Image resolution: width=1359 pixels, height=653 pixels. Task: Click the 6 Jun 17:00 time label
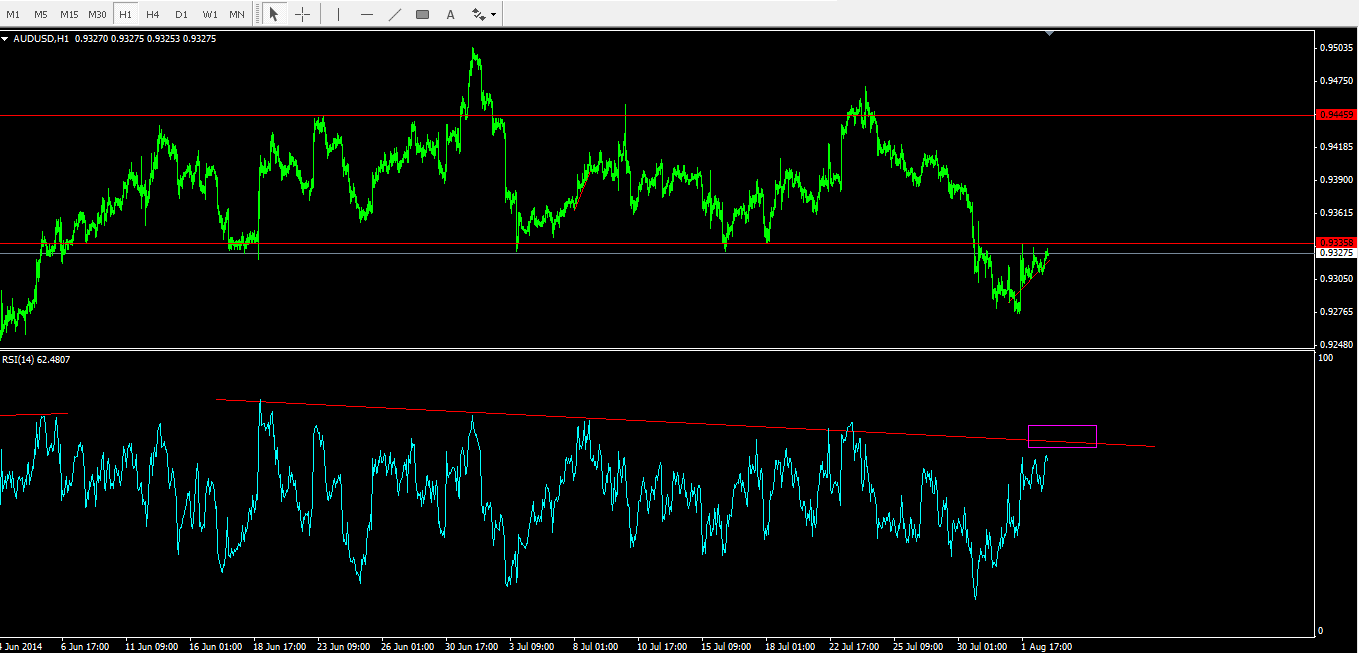point(87,646)
